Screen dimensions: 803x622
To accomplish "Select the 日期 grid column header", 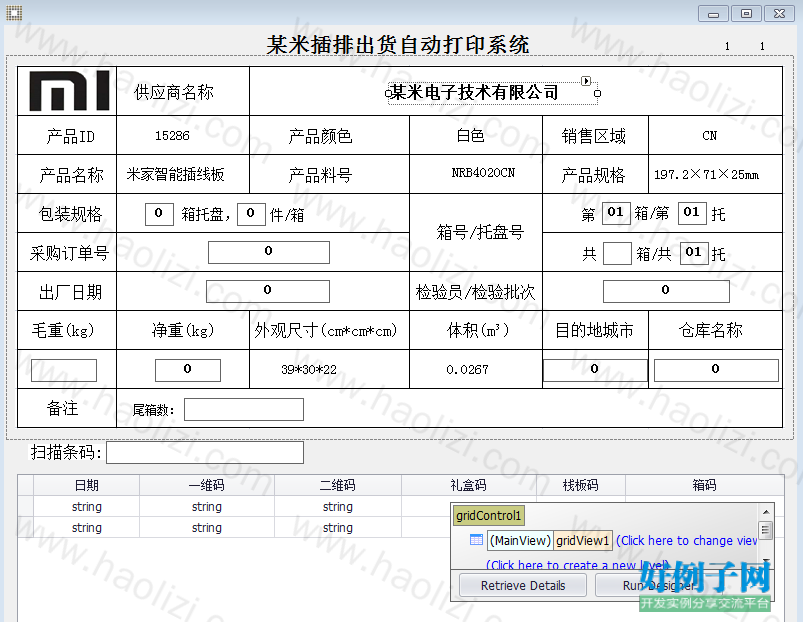I will tap(87, 485).
